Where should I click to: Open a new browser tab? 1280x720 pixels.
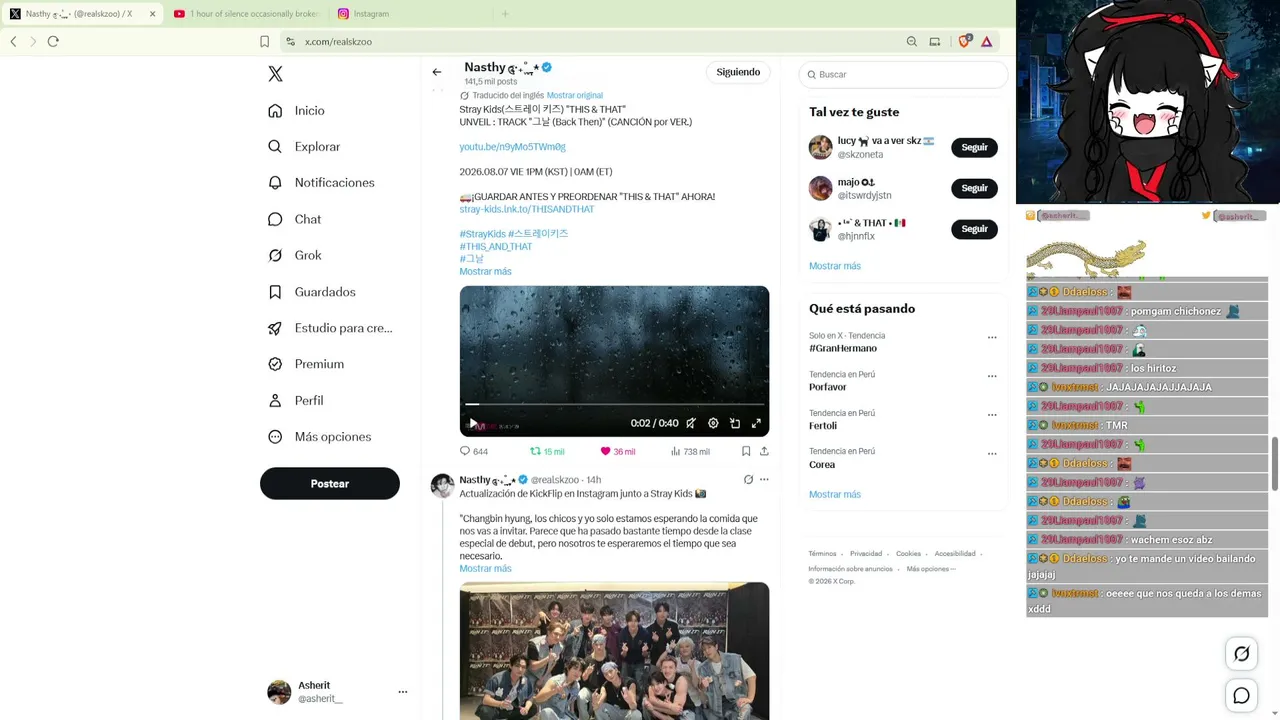505,14
